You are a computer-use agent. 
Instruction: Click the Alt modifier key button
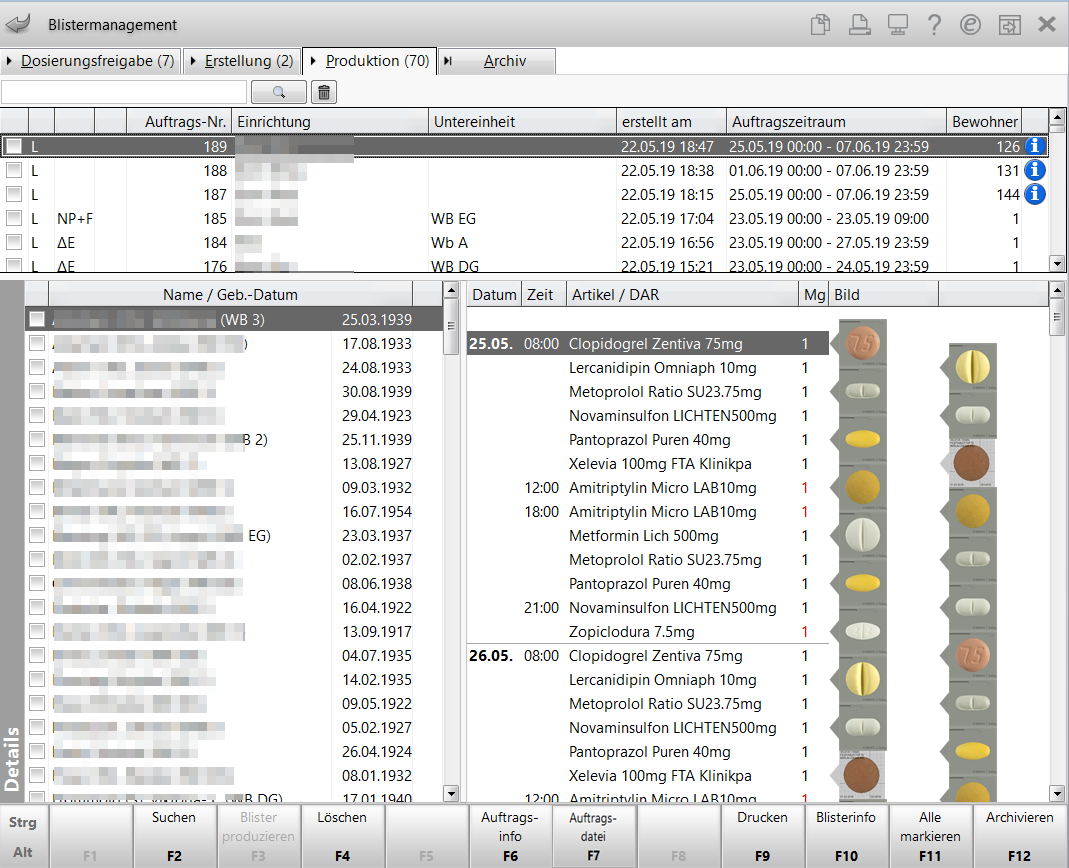tap(22, 852)
